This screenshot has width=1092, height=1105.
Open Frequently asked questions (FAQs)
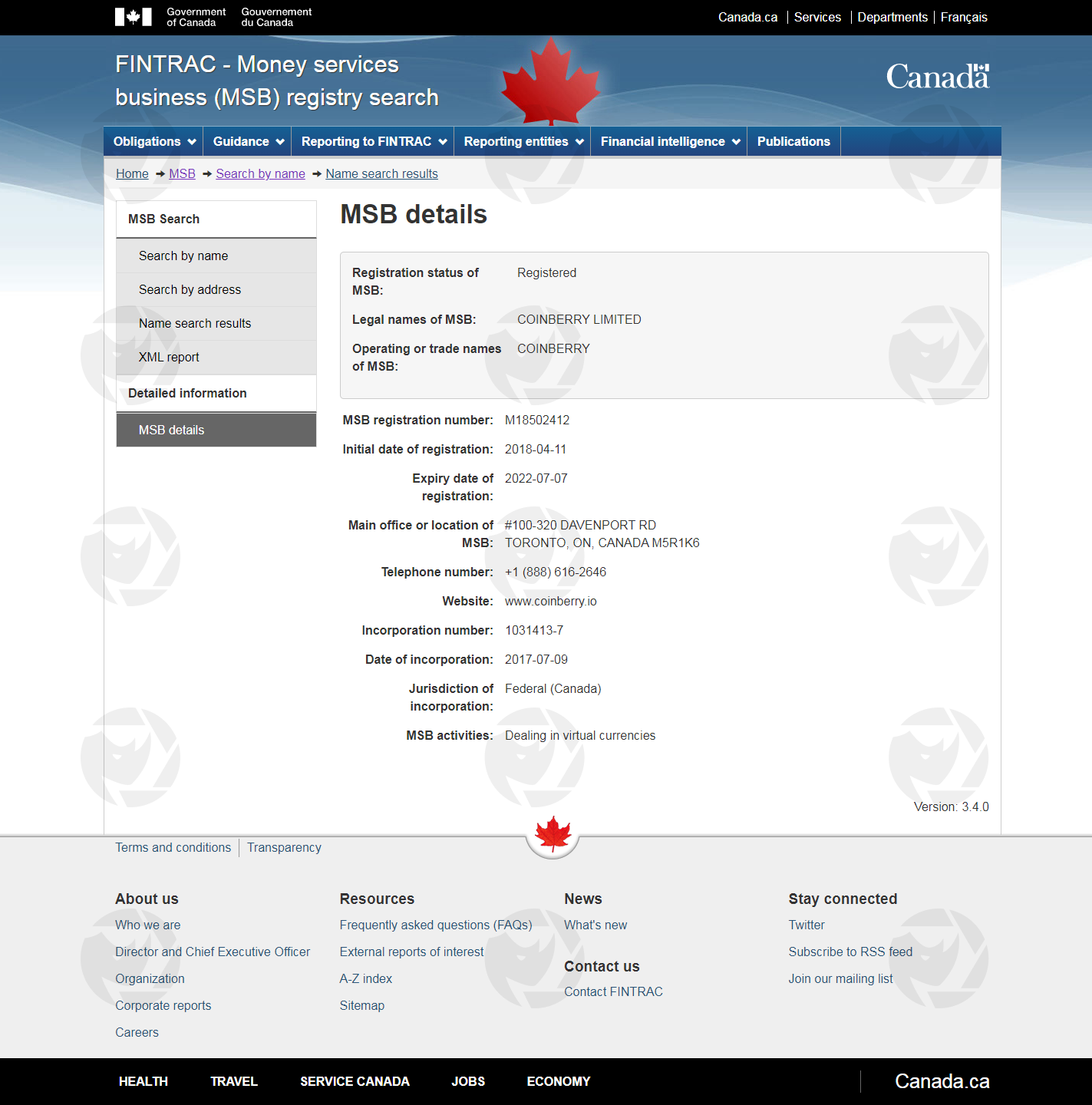(436, 925)
